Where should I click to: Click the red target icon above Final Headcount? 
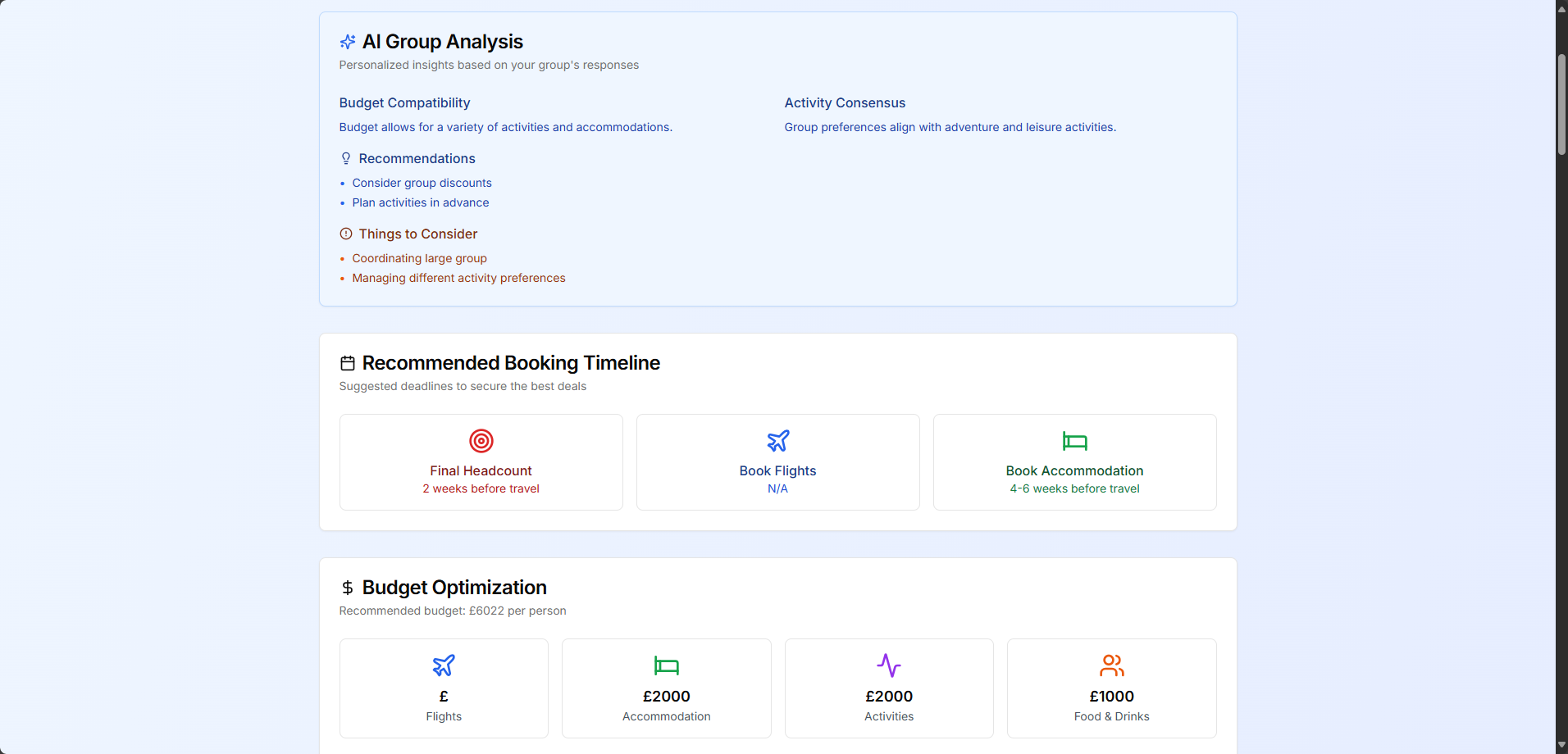point(481,441)
